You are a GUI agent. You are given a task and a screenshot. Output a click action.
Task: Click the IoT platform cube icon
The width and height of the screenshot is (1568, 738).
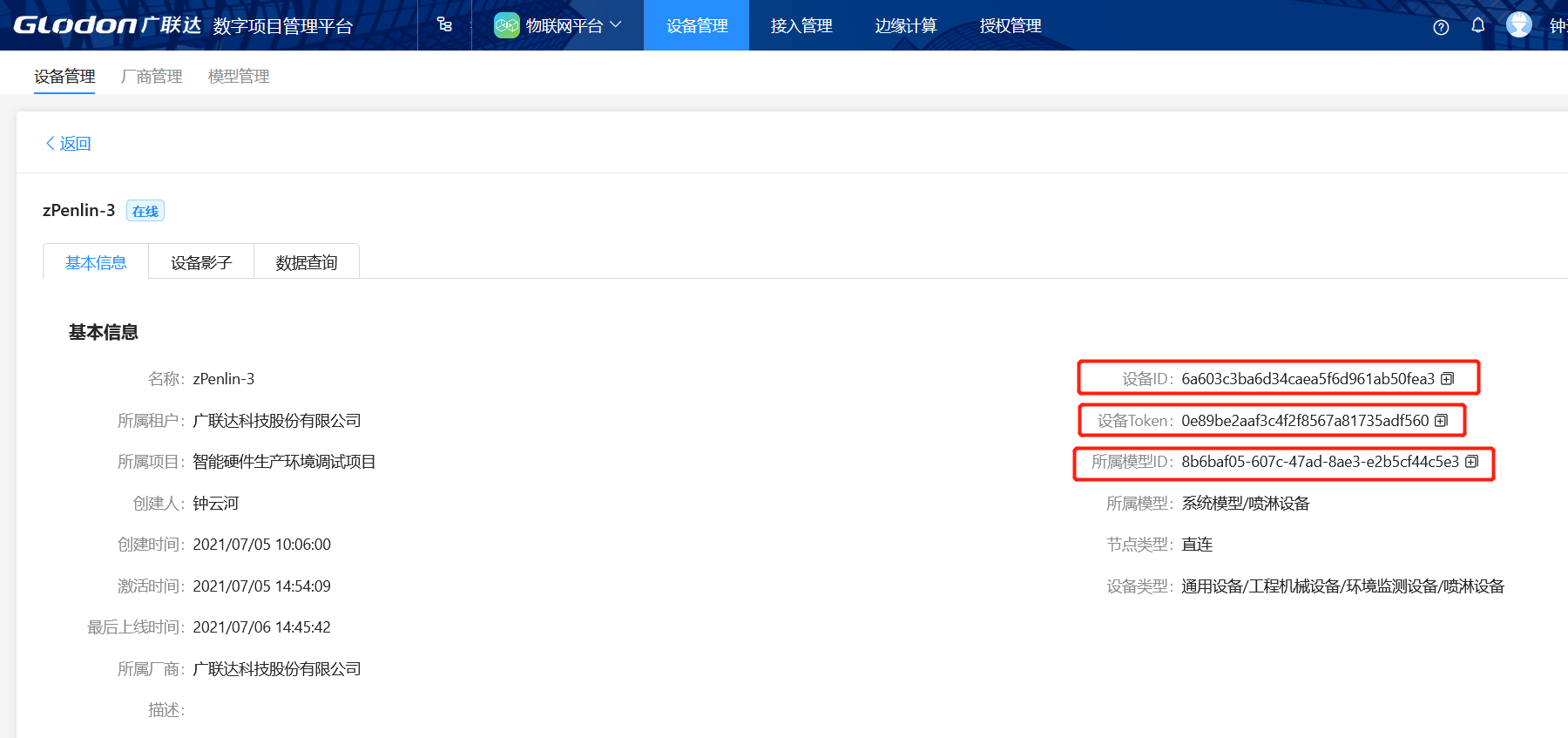[x=506, y=25]
